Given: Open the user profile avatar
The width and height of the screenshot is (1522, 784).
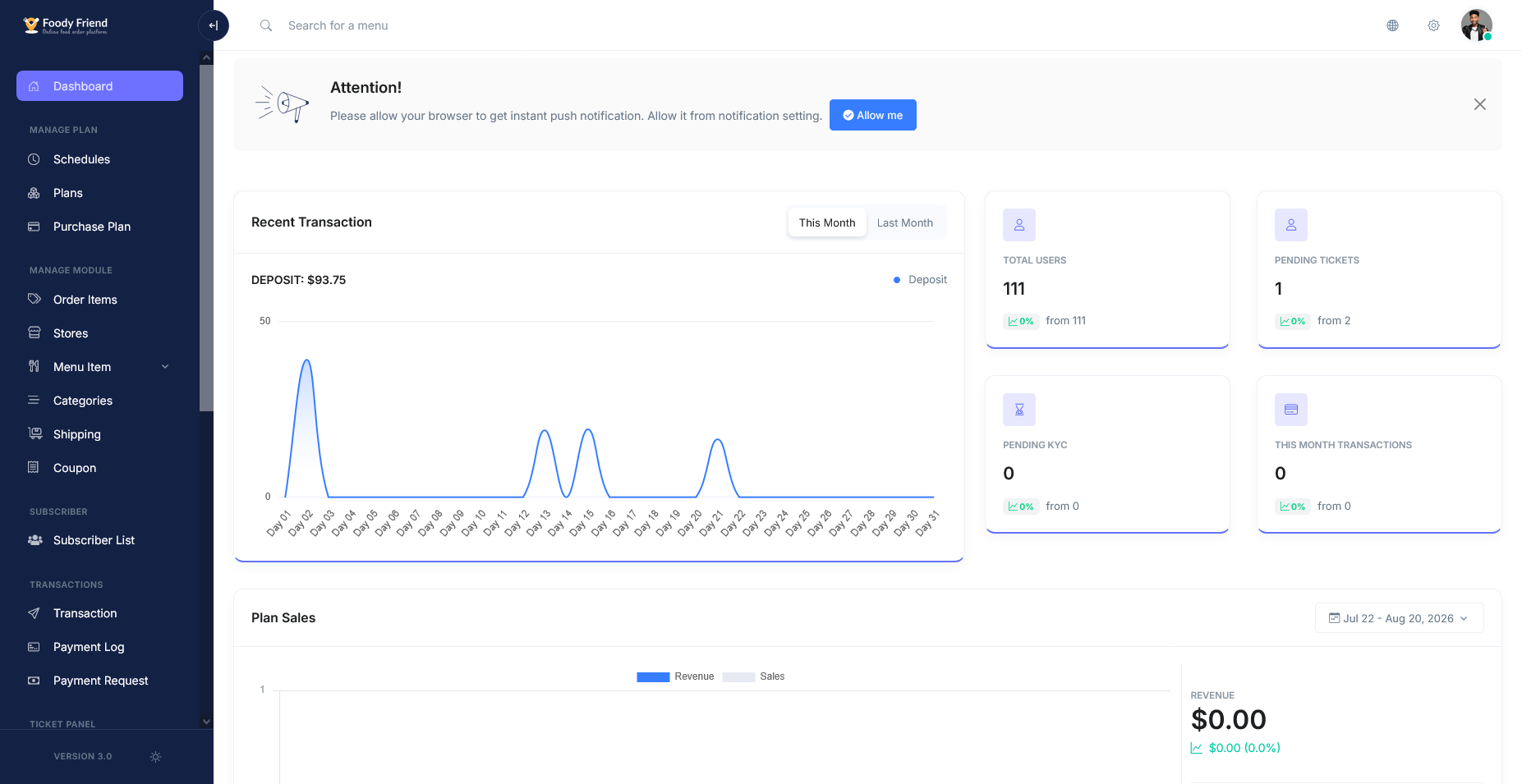Looking at the screenshot, I should tap(1476, 25).
